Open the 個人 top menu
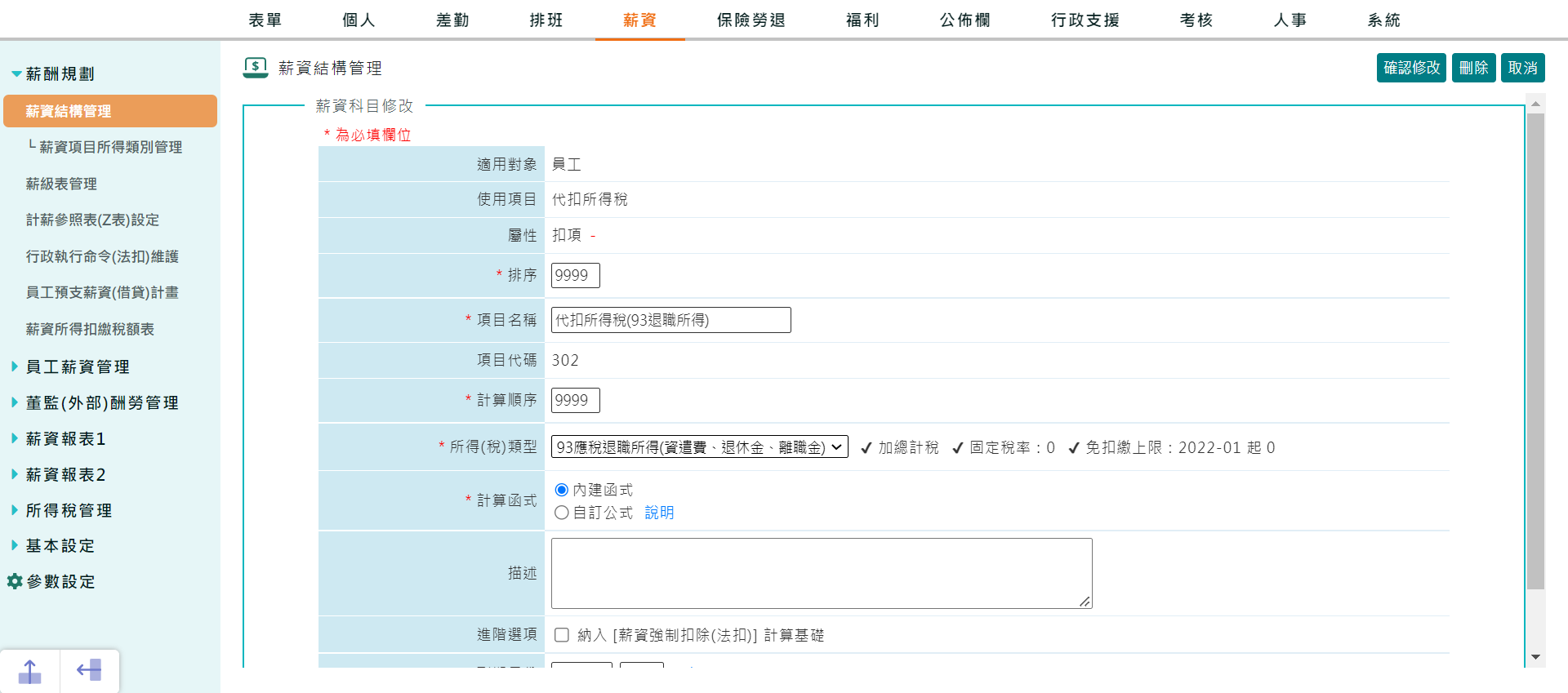1568x693 pixels. tap(359, 20)
